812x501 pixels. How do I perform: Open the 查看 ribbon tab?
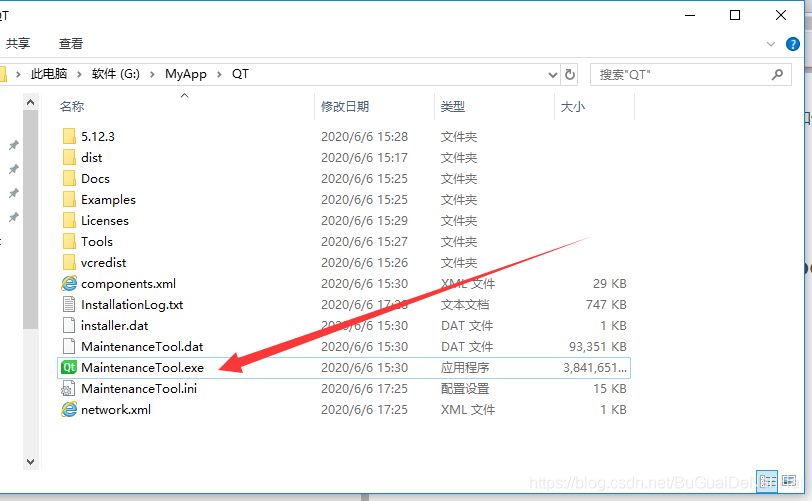tap(71, 44)
